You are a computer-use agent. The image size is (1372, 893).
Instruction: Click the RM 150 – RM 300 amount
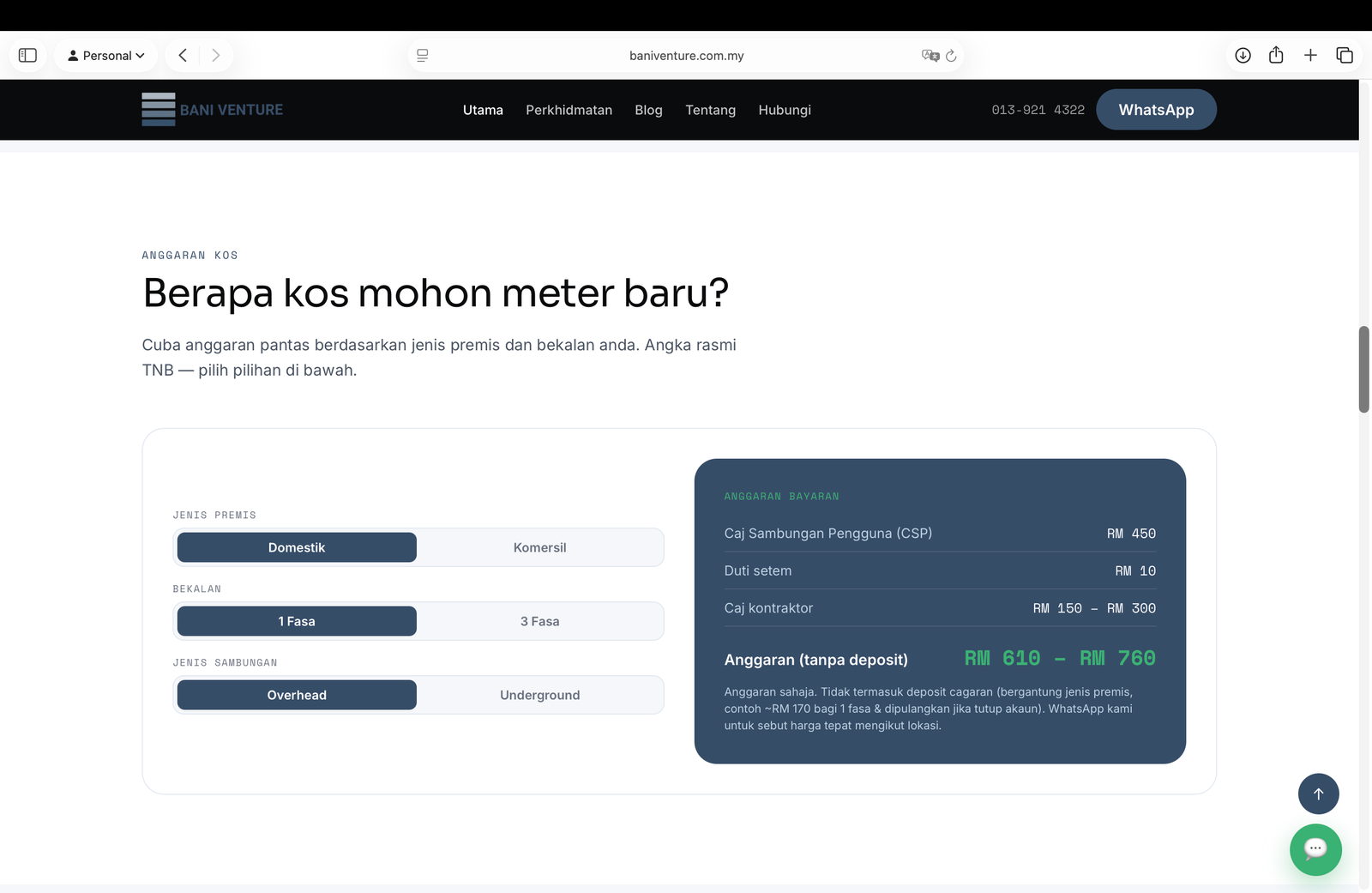pos(1094,608)
